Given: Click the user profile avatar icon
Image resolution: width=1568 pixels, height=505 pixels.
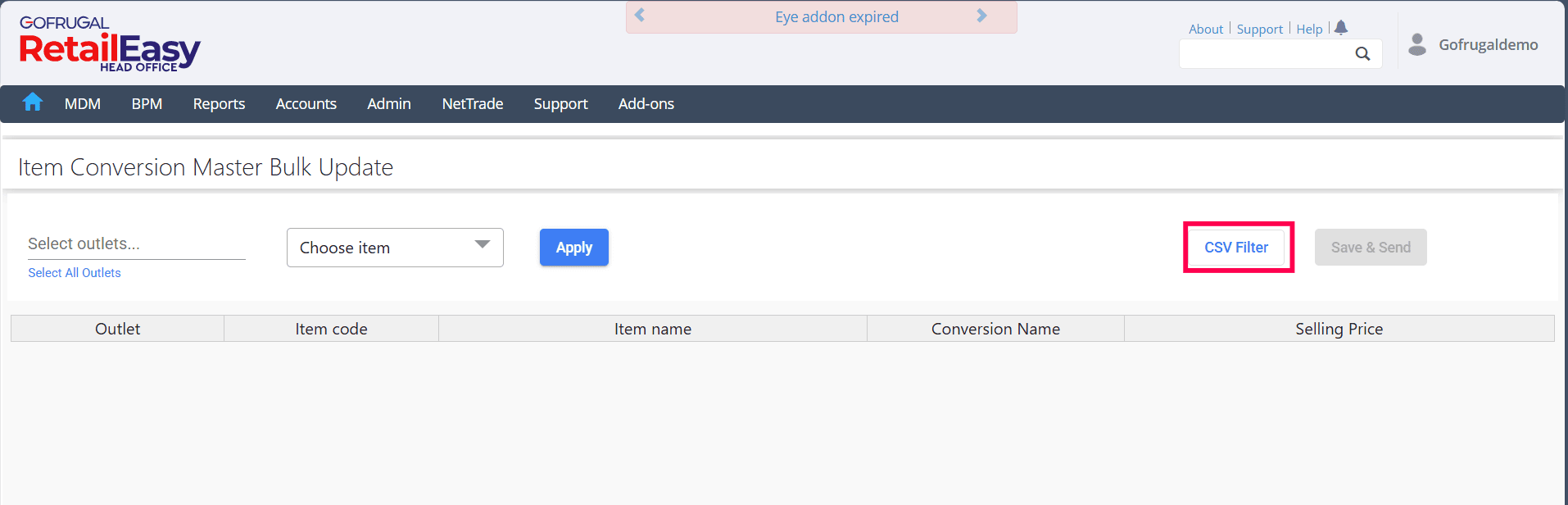Looking at the screenshot, I should coord(1417,44).
